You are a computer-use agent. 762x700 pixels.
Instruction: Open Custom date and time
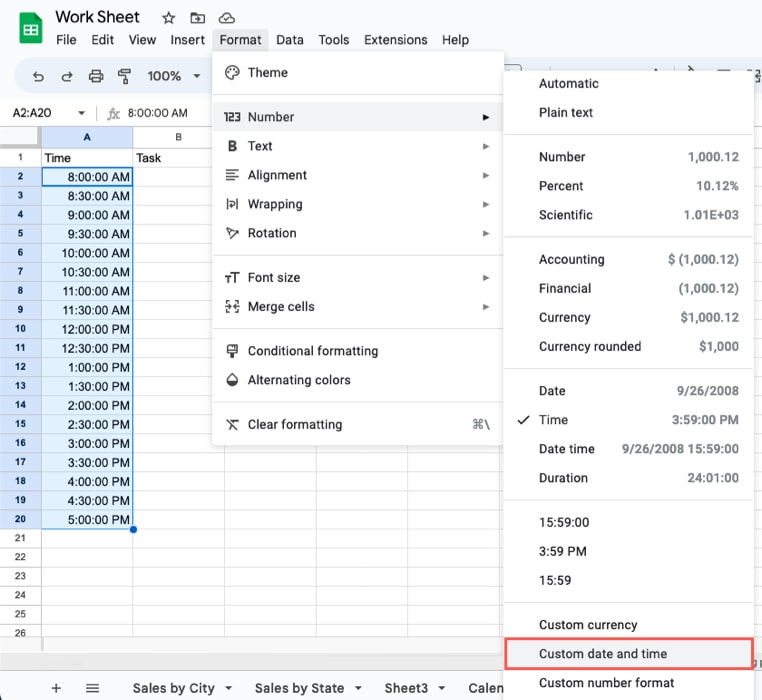(628, 654)
